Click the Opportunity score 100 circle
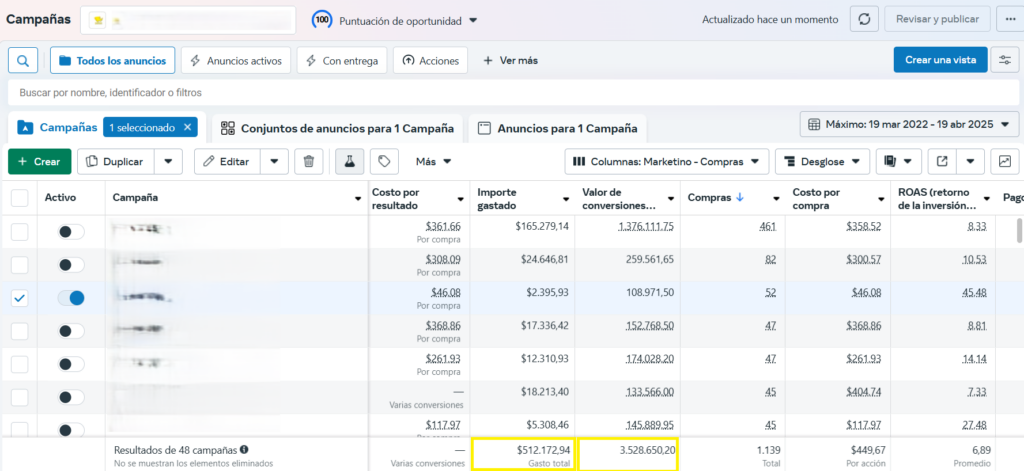 click(322, 20)
